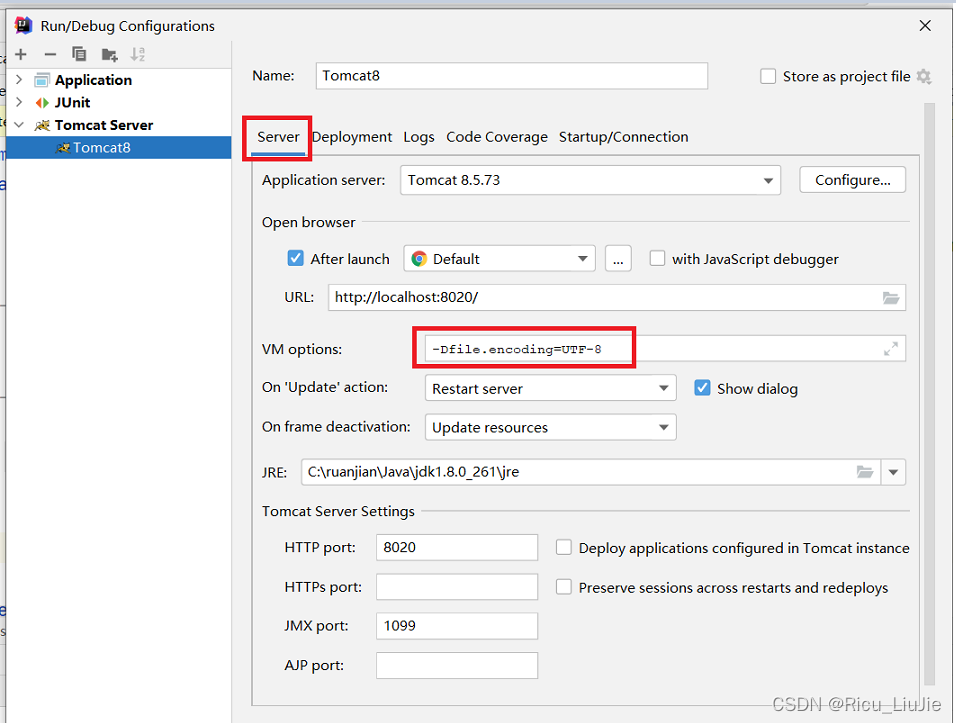
Task: Sort configurations alphabetically
Action: pyautogui.click(x=138, y=54)
